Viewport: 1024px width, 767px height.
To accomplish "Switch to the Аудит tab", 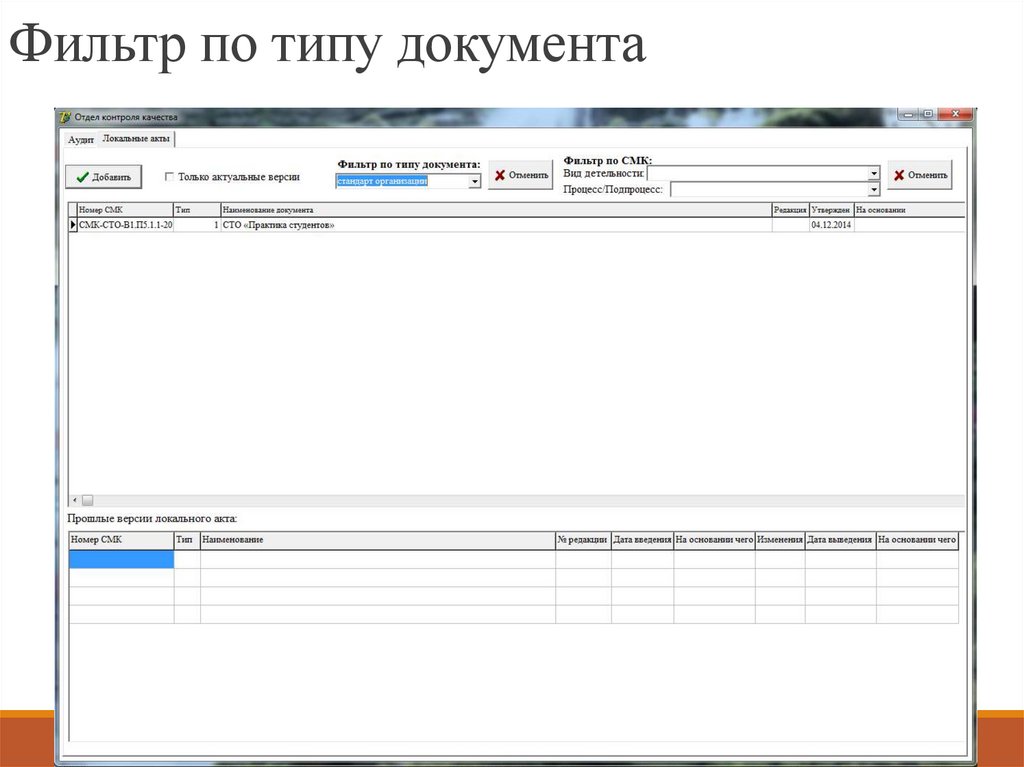I will 81,140.
